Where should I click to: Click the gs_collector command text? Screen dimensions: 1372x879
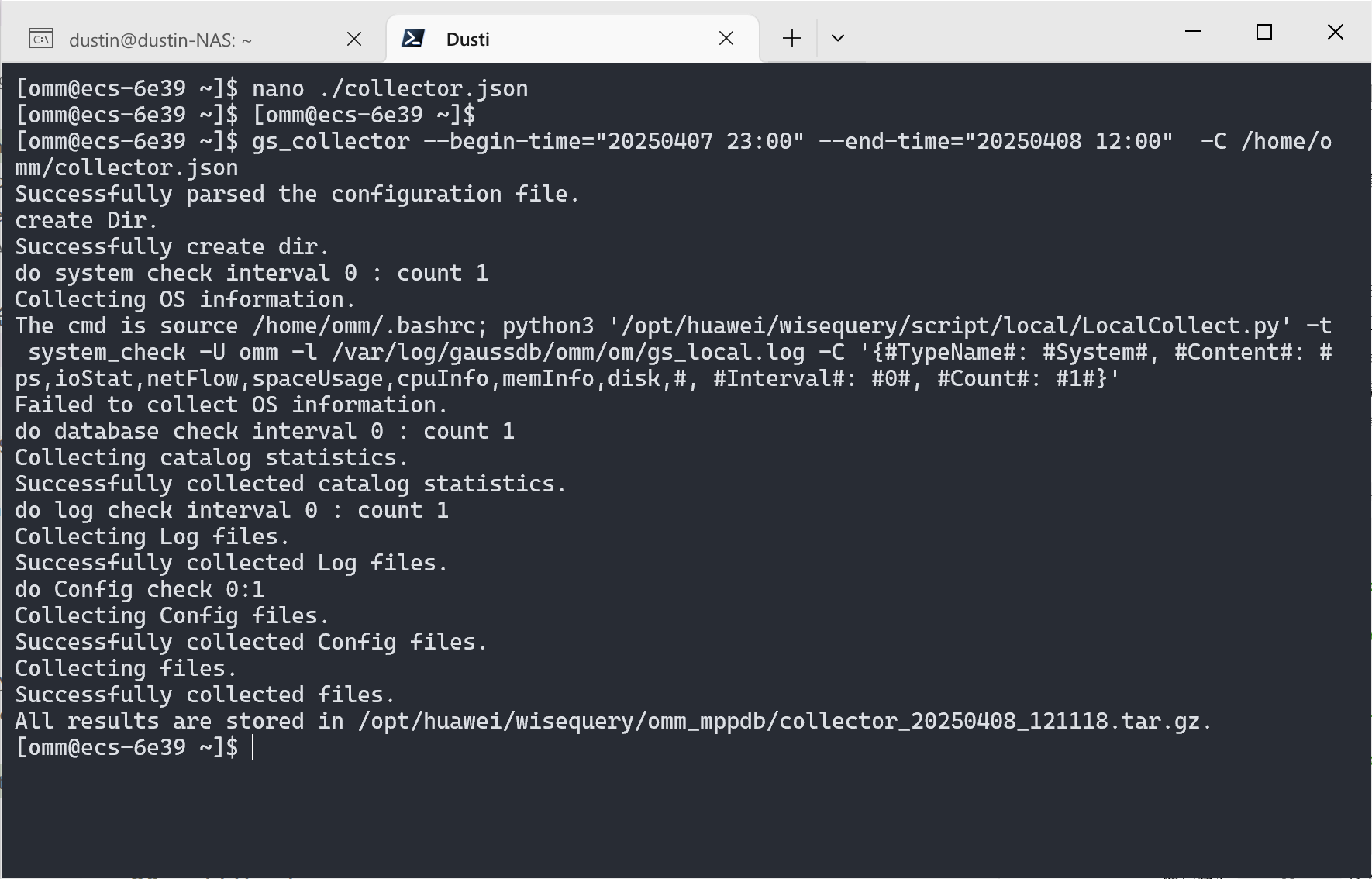pos(331,142)
